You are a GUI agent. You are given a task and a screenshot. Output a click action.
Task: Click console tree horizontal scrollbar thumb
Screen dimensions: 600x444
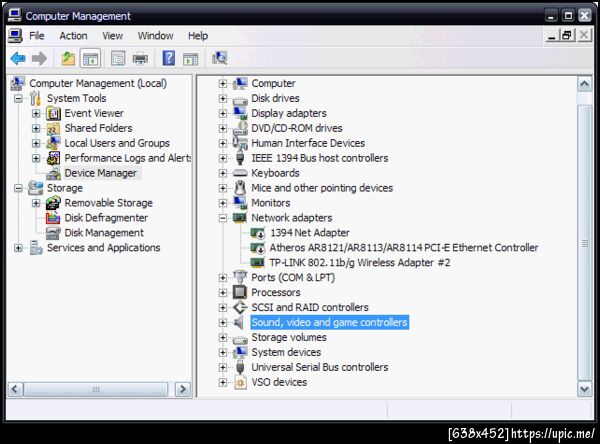click(x=96, y=390)
